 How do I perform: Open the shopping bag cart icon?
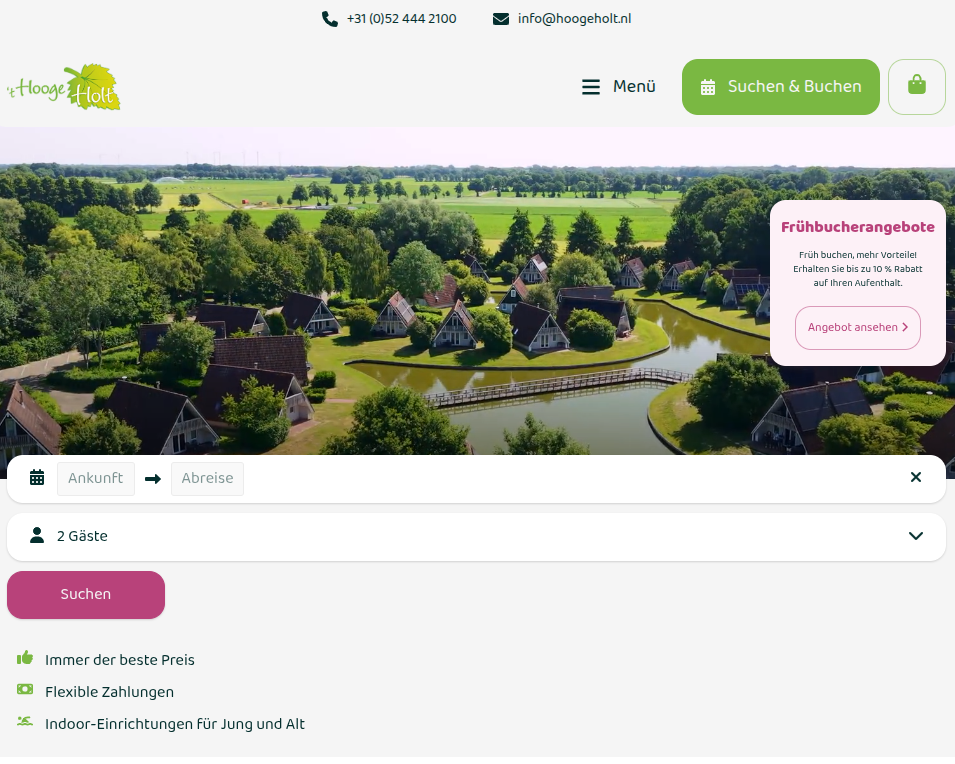tap(917, 87)
